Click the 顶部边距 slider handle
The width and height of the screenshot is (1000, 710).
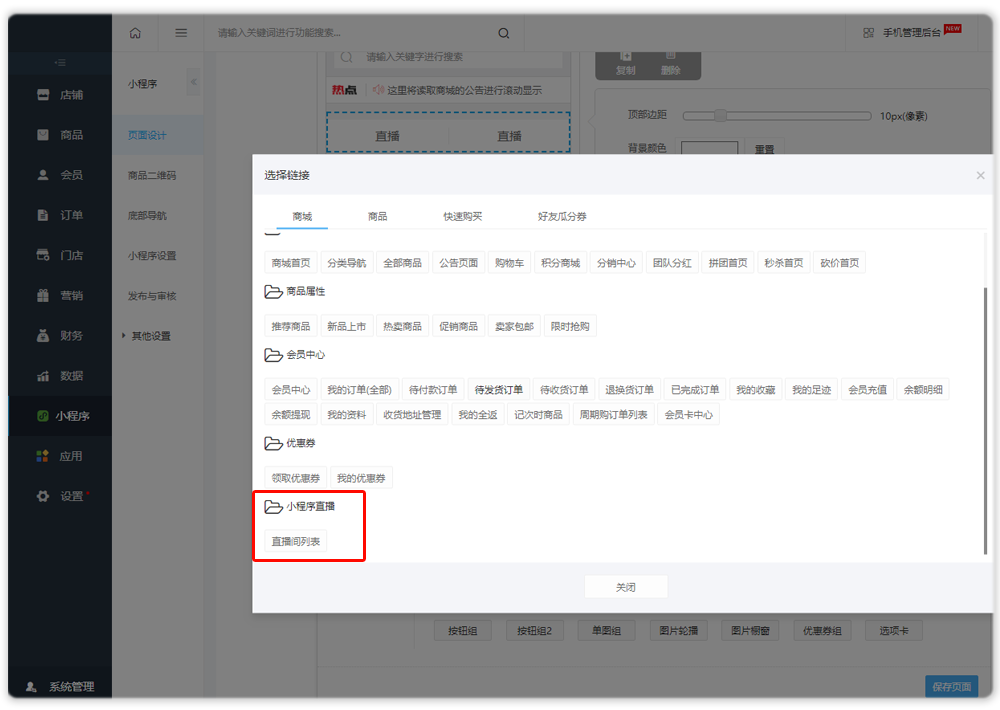[720, 116]
